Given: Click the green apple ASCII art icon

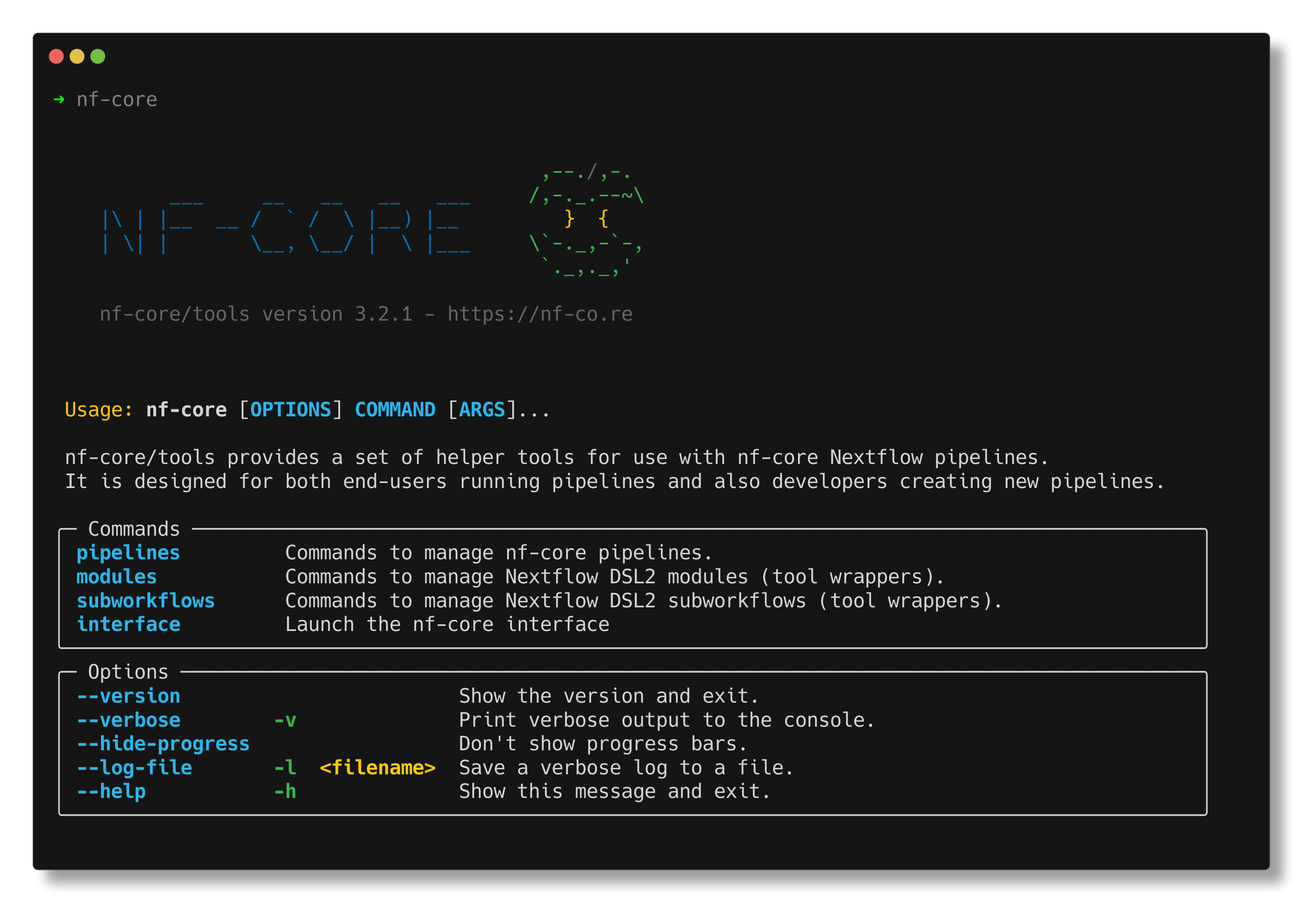Looking at the screenshot, I should pos(586,221).
